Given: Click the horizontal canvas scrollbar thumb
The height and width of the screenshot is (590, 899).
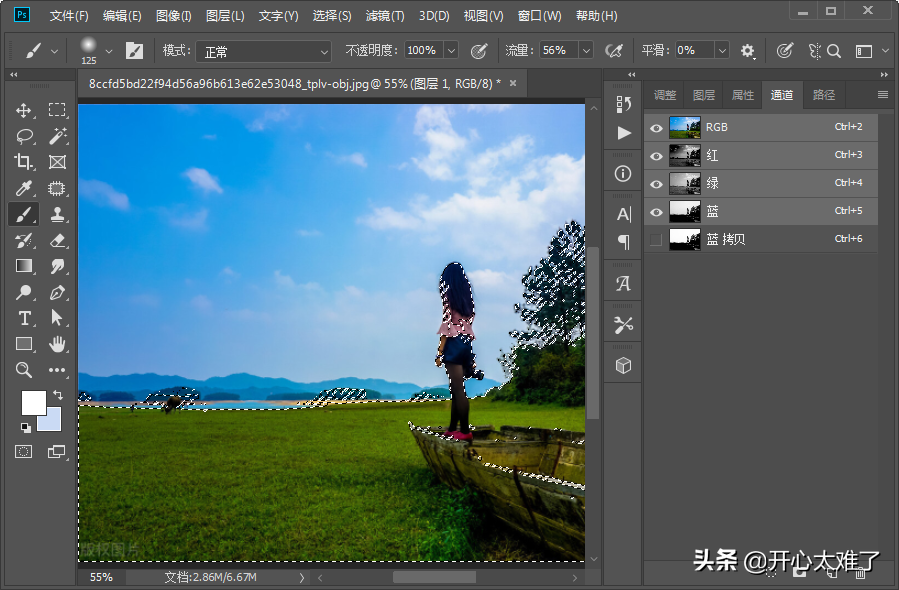Looking at the screenshot, I should 434,577.
